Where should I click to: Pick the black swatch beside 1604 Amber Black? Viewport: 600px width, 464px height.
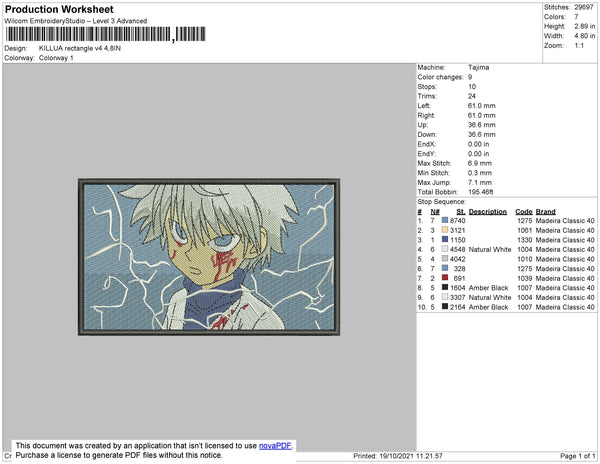tap(445, 287)
